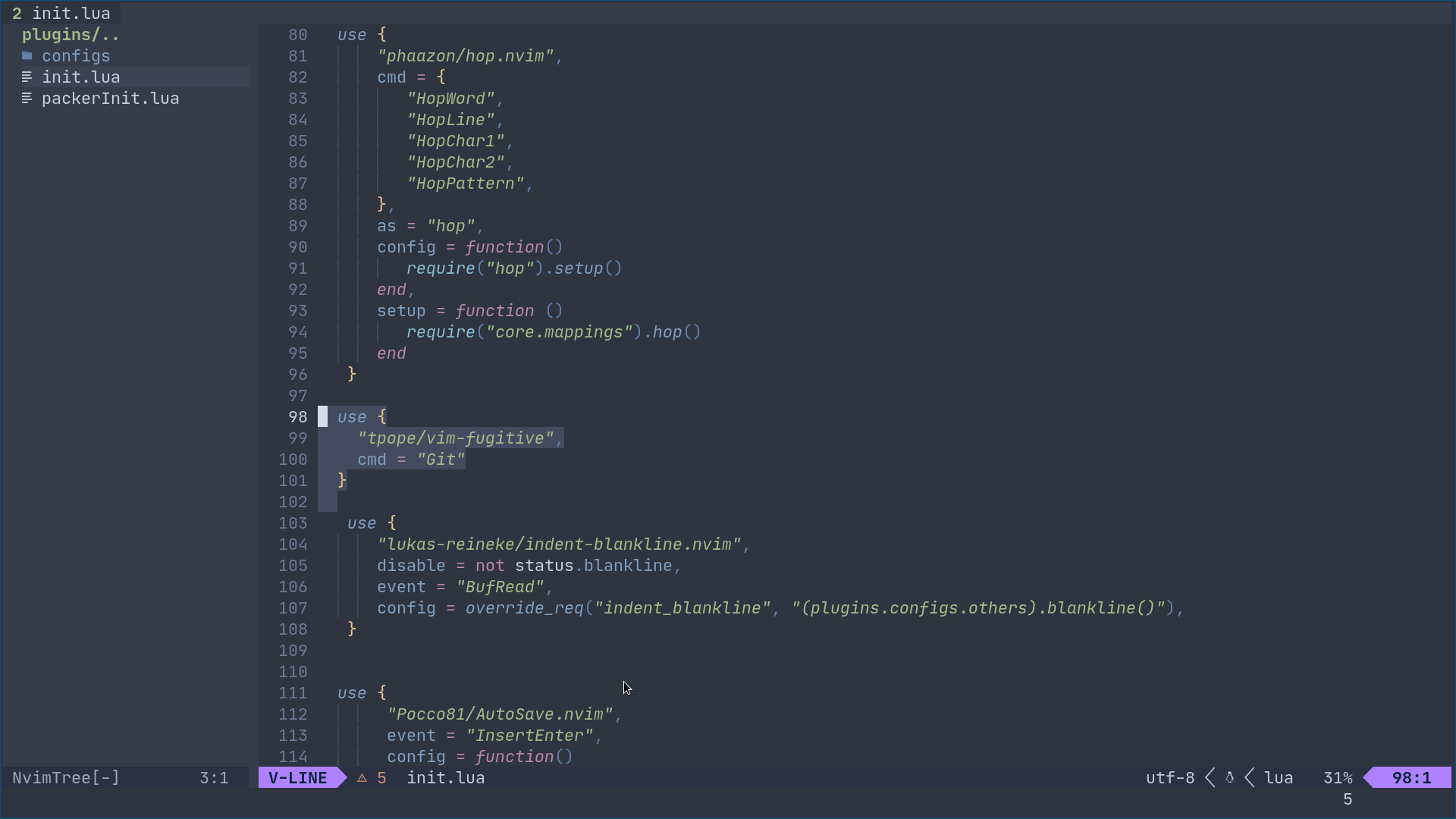Select packerInit.lua in the file tree

pos(111,98)
